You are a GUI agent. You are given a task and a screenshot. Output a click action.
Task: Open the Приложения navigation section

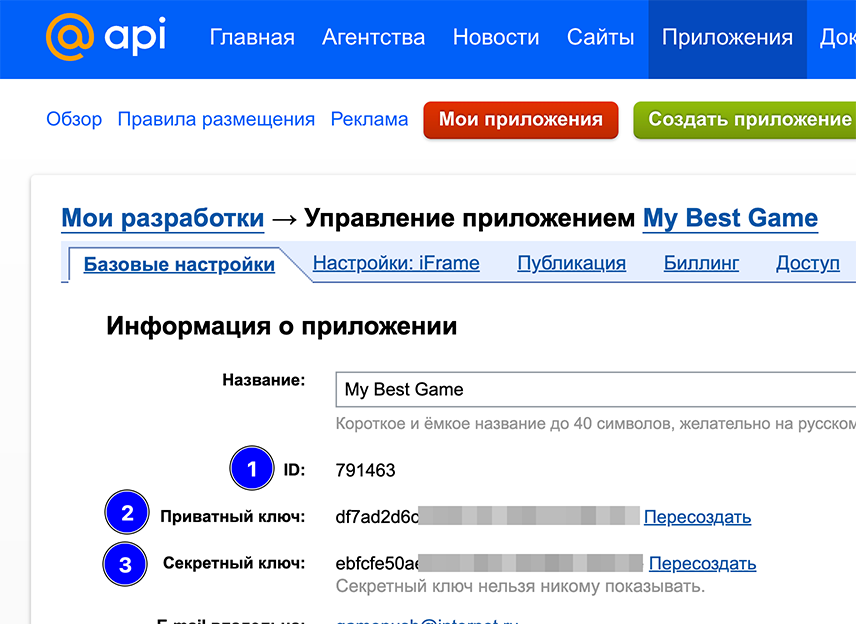[727, 38]
